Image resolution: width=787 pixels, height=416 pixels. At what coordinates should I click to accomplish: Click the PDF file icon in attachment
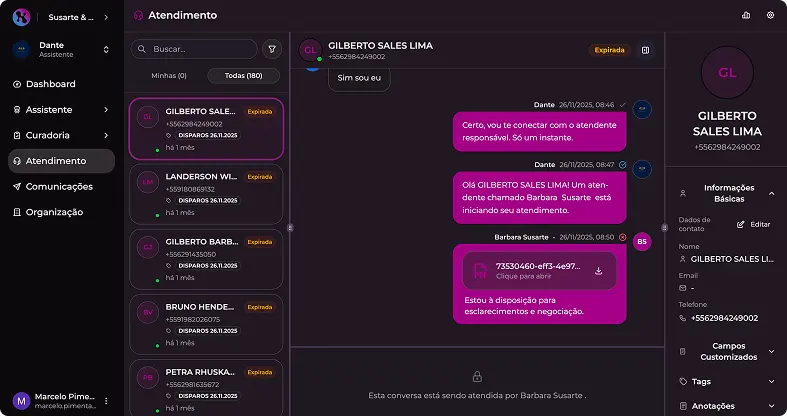(x=480, y=271)
